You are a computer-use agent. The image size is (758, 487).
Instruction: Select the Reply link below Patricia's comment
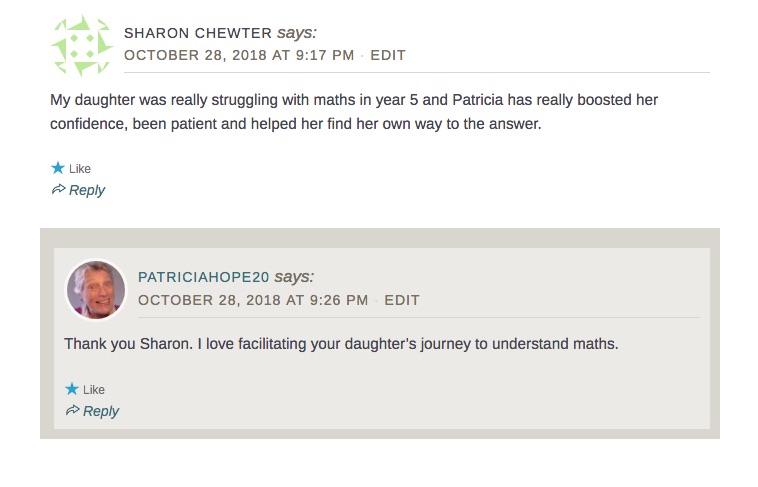(101, 411)
